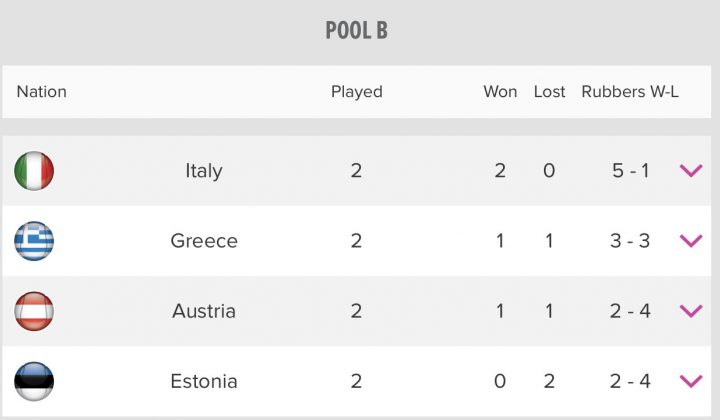
Task: Click Greece's 3 - 3 rubbers score
Action: pos(630,241)
